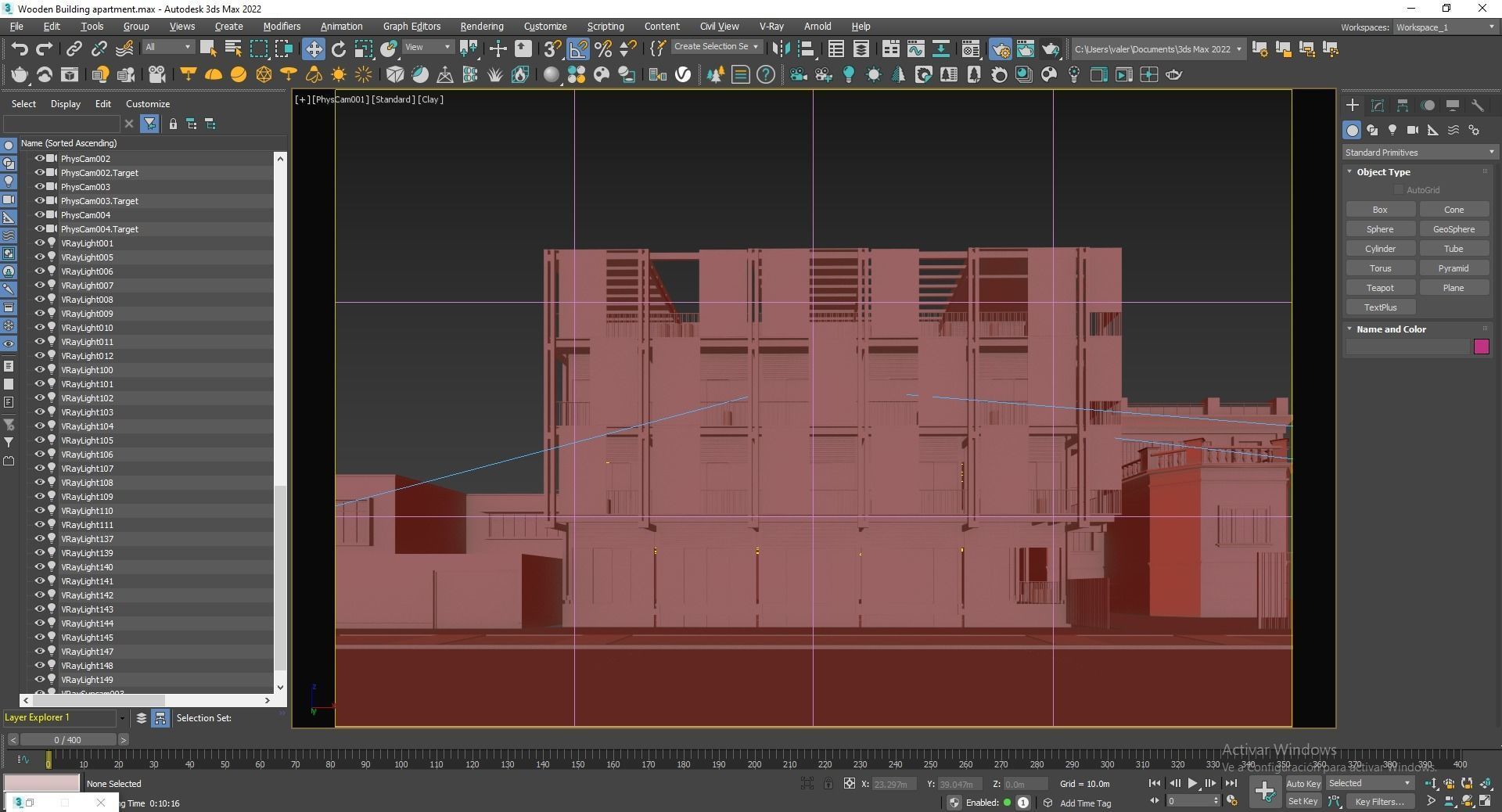1502x812 pixels.
Task: Open the Standard Primitives dropdown
Action: [1419, 153]
